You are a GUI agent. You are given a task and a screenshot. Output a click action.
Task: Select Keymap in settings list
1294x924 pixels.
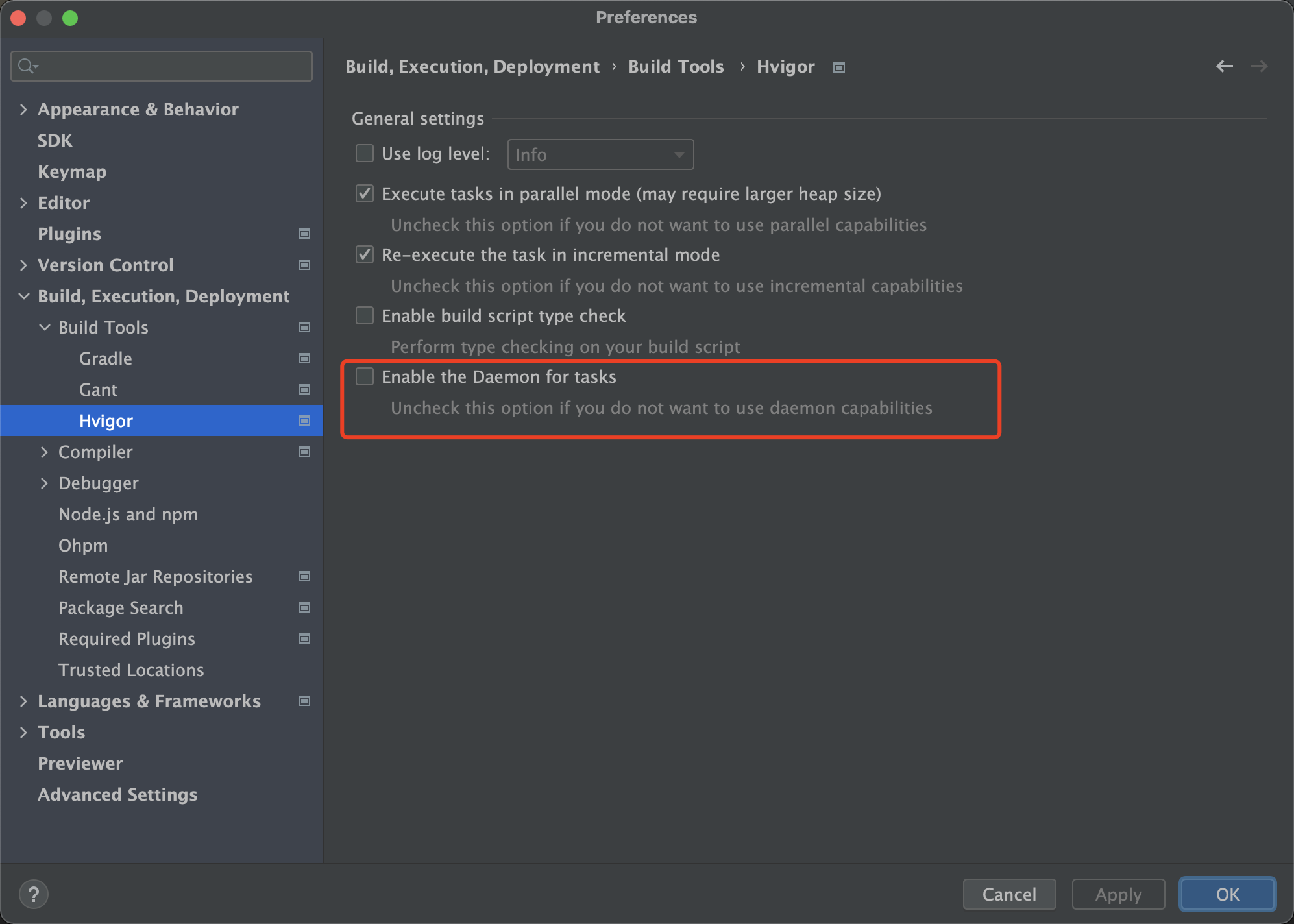72,171
